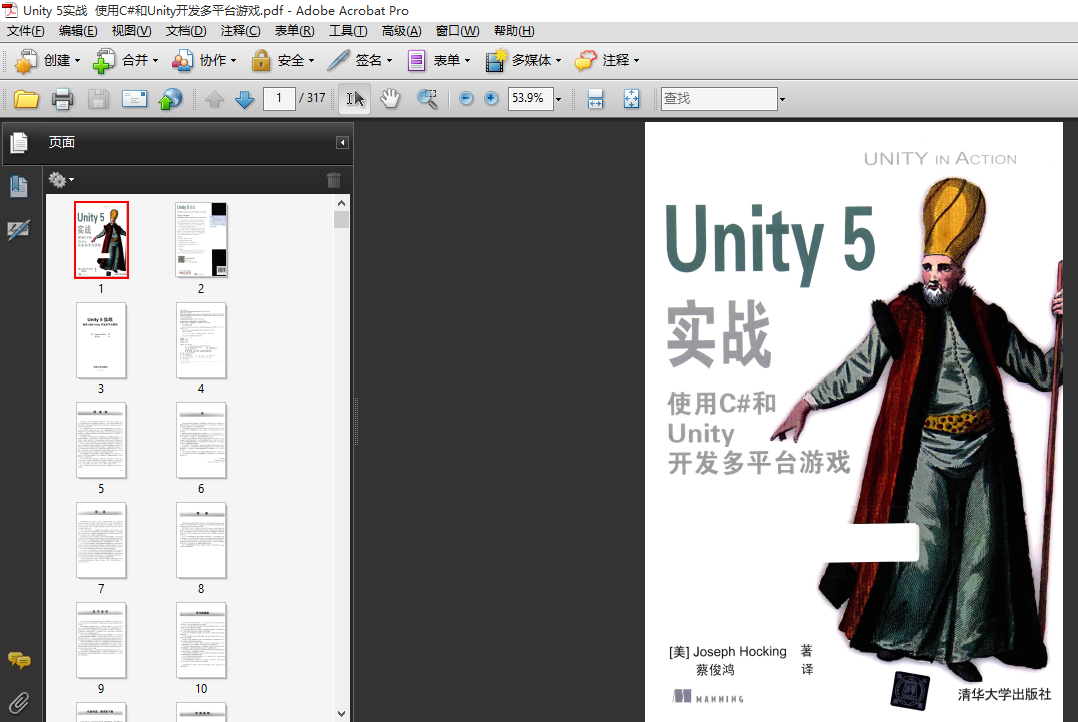Screen dimensions: 1078x722
Task: Open the 编辑(E) menu
Action: coord(78,31)
